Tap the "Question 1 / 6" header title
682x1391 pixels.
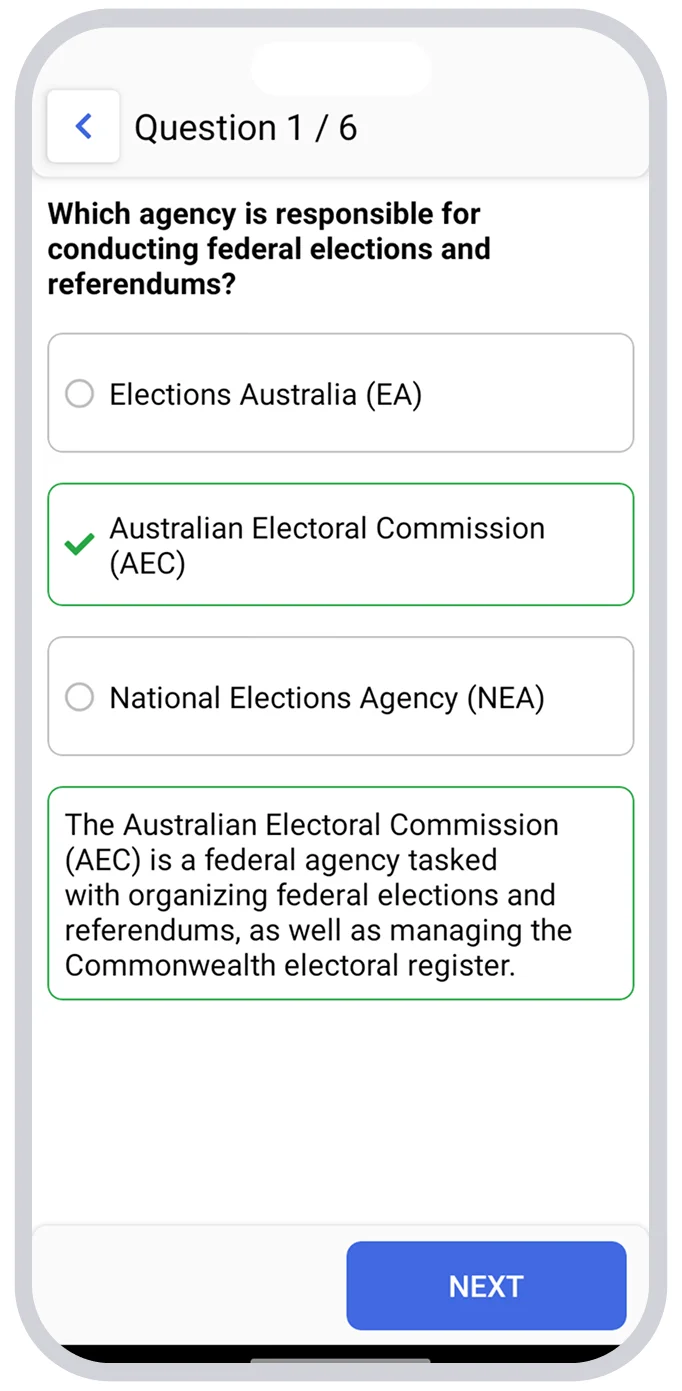[x=245, y=128]
